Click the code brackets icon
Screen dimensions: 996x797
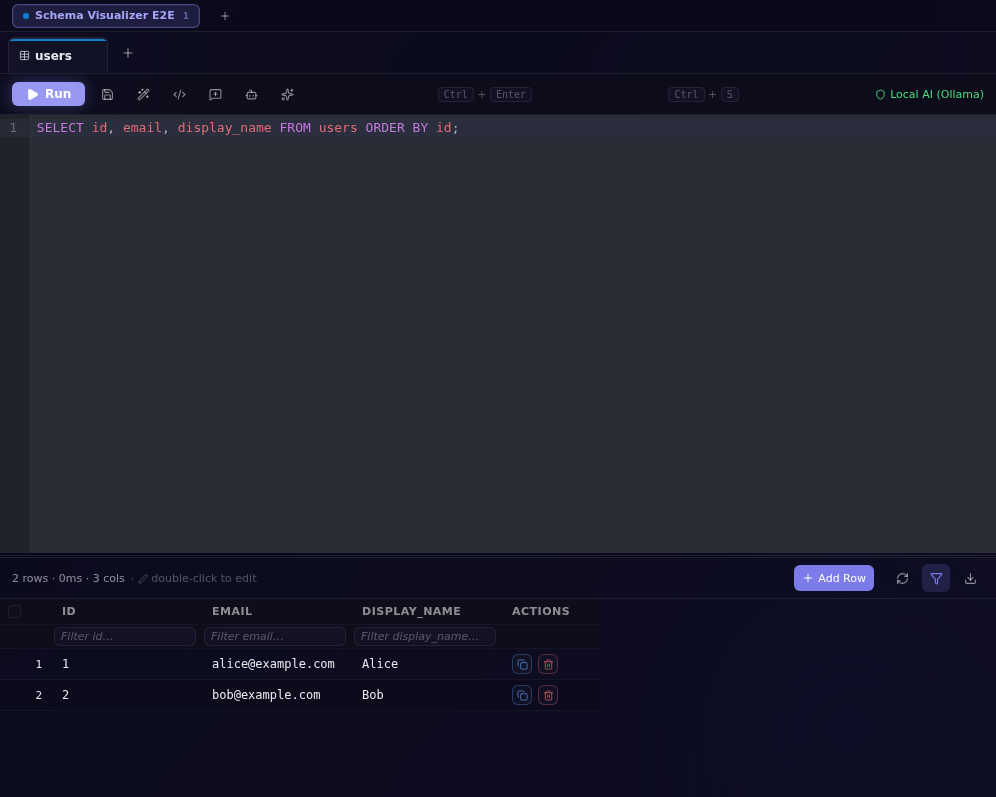[x=180, y=95]
